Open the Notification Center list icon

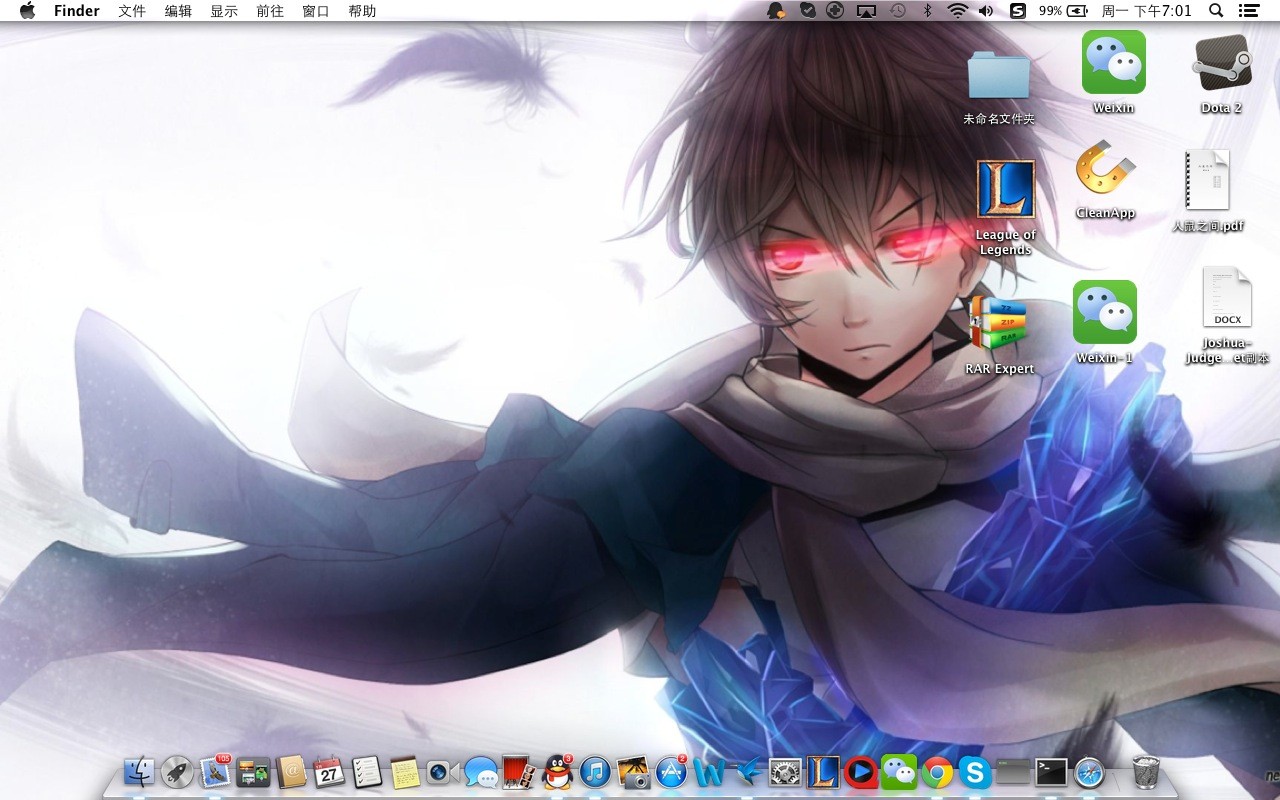click(x=1249, y=11)
